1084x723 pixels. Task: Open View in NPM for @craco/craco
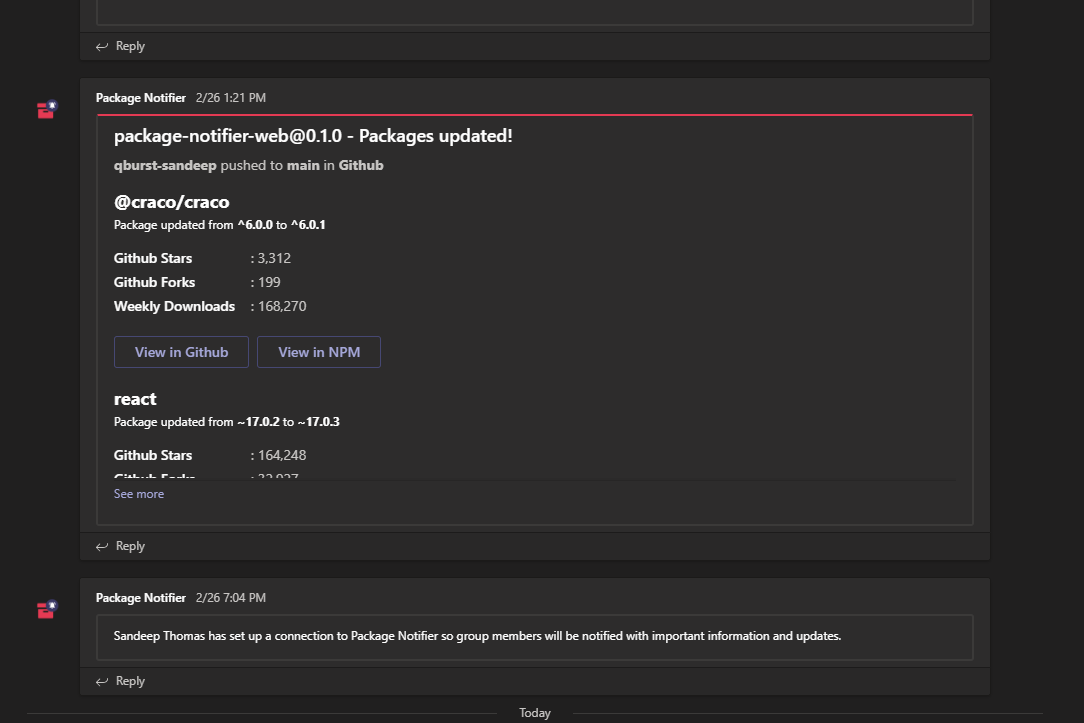click(319, 352)
